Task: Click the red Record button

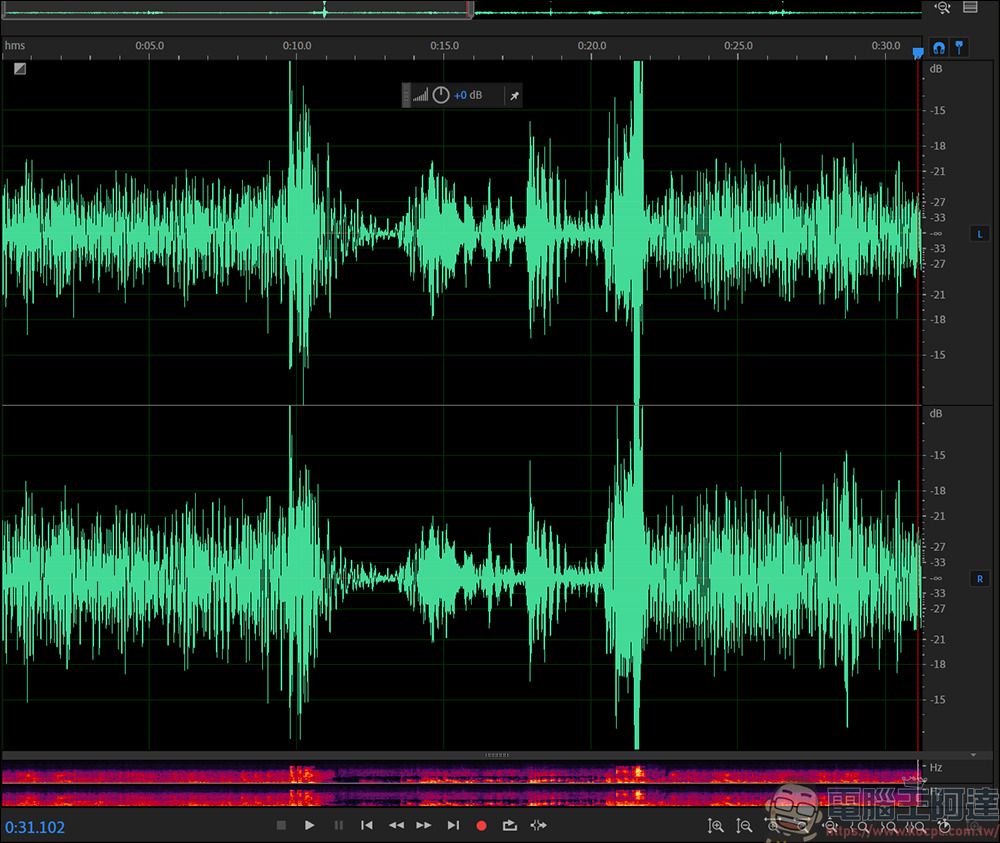Action: [481, 825]
